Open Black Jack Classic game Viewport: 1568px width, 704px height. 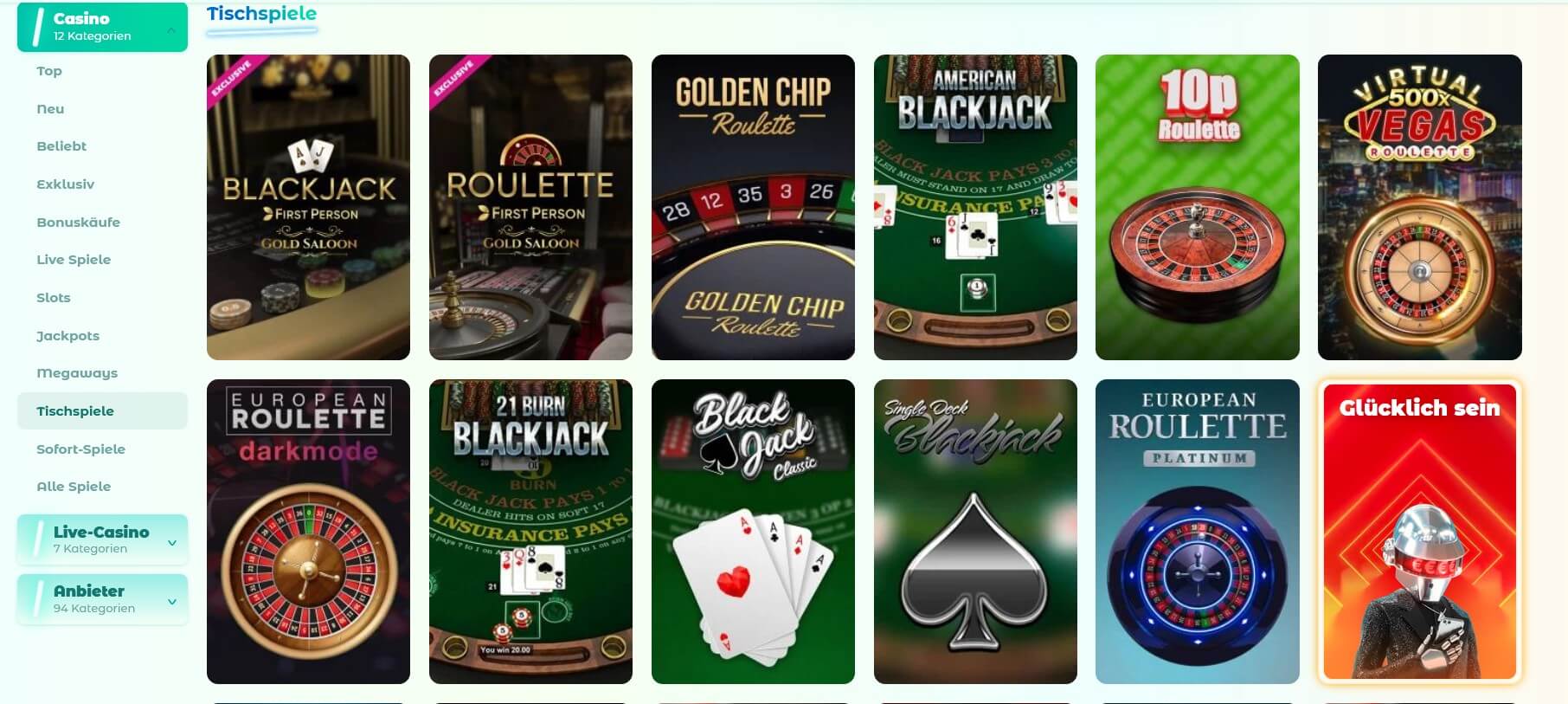tap(753, 532)
